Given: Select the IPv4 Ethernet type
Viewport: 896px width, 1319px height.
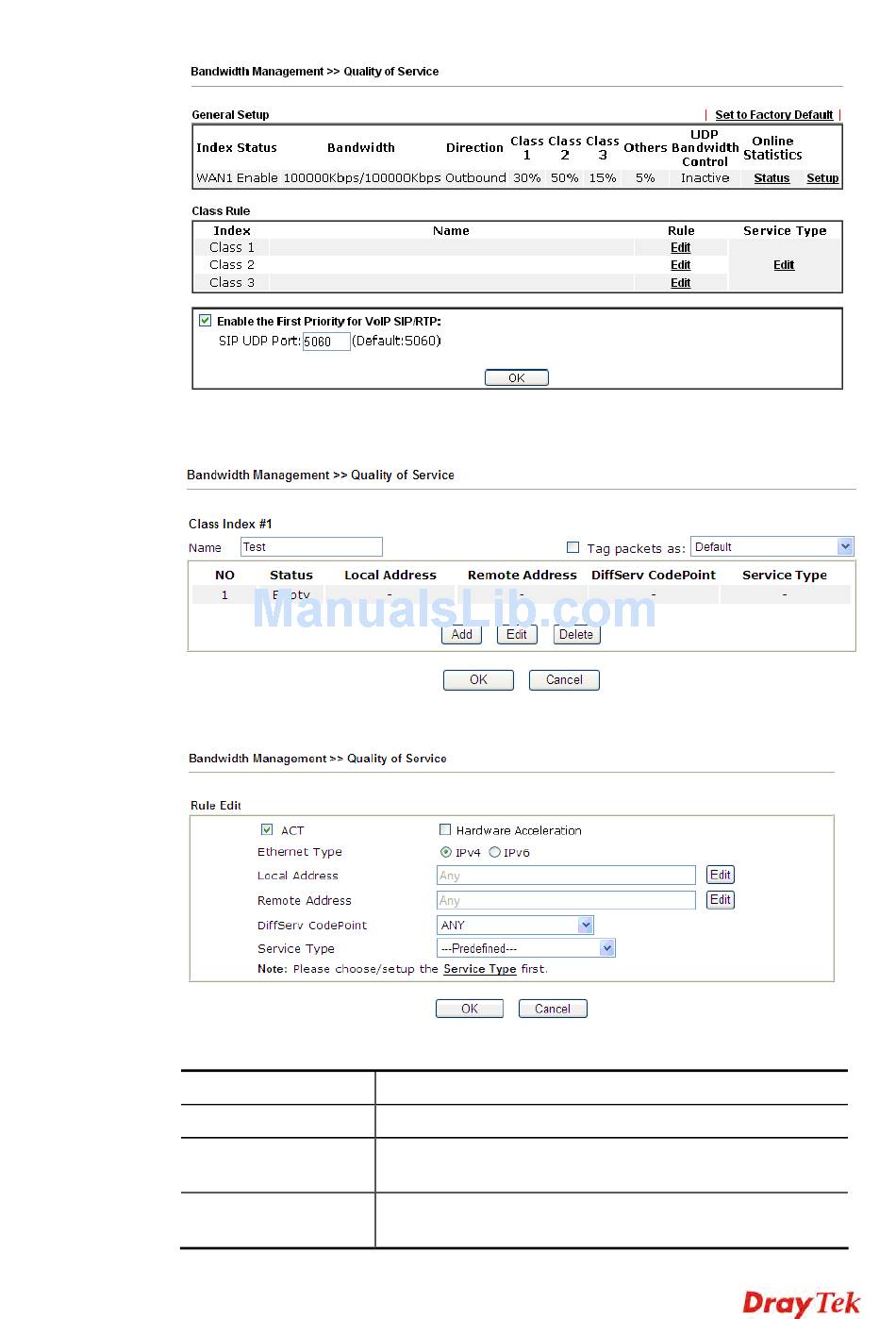Looking at the screenshot, I should pyautogui.click(x=446, y=853).
